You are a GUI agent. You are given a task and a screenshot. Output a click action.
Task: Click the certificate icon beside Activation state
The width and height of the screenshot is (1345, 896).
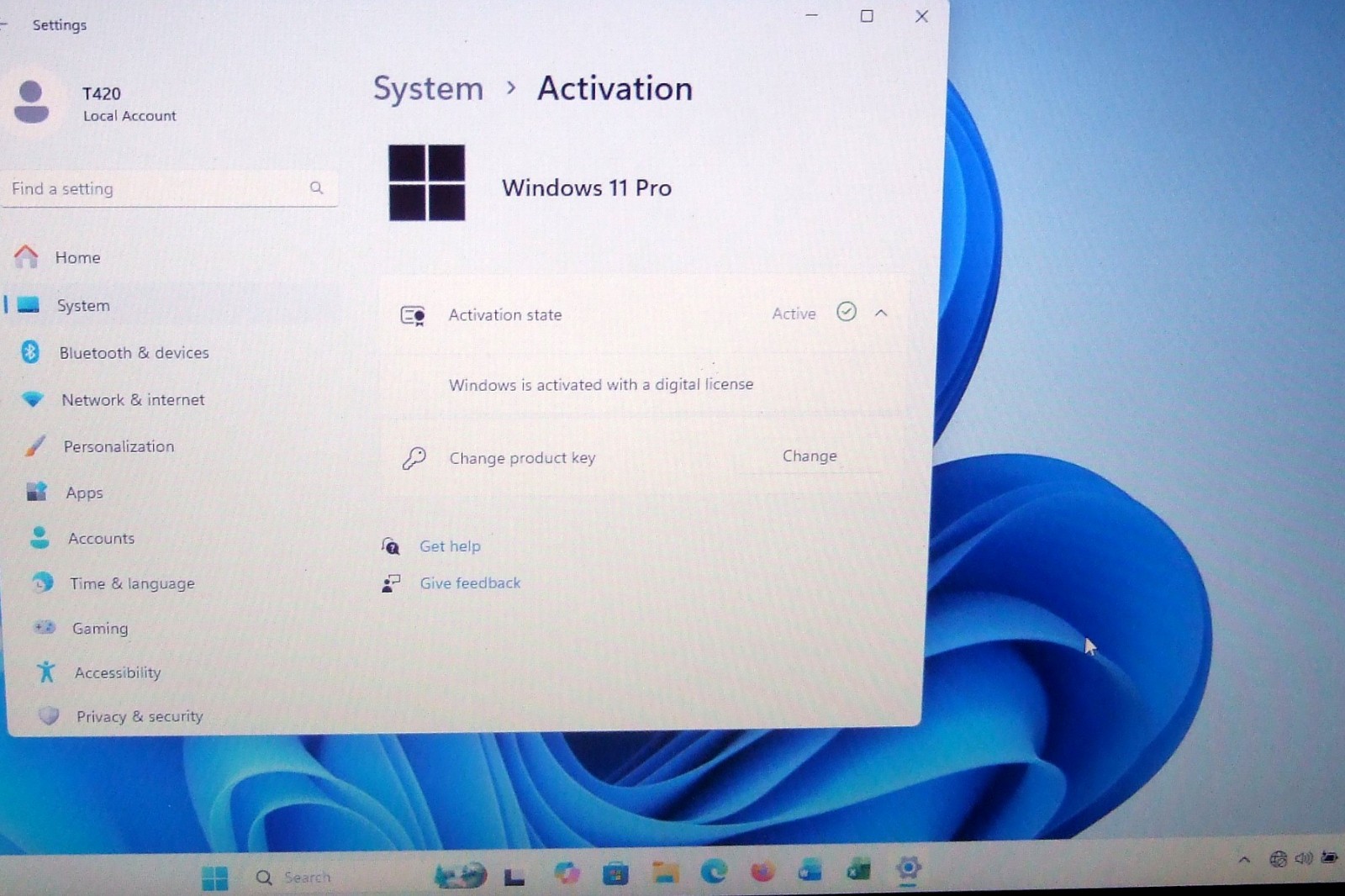[x=413, y=316]
